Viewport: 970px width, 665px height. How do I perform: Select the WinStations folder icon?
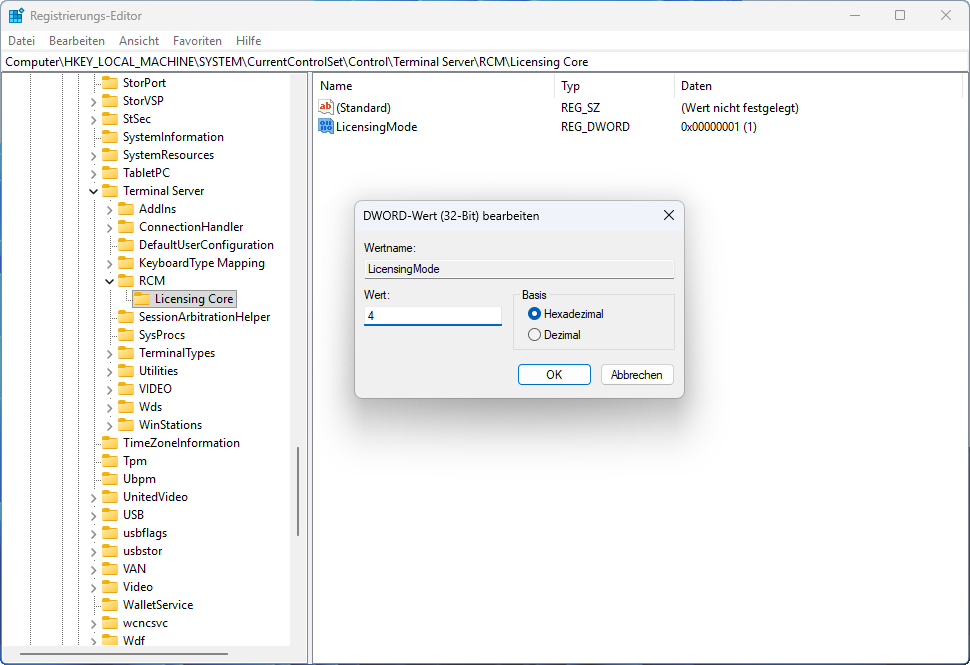[126, 424]
